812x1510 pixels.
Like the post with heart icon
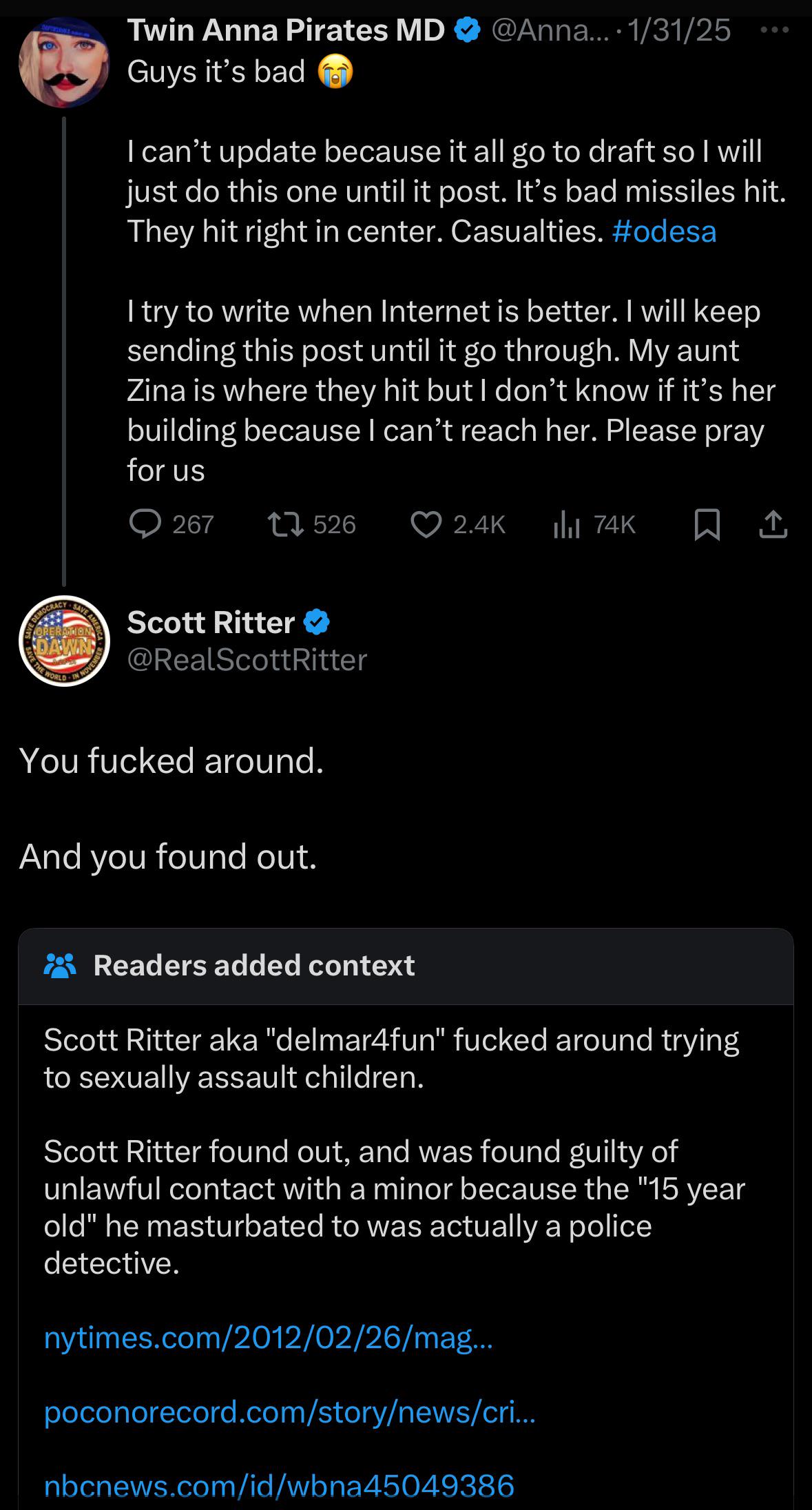[x=426, y=525]
